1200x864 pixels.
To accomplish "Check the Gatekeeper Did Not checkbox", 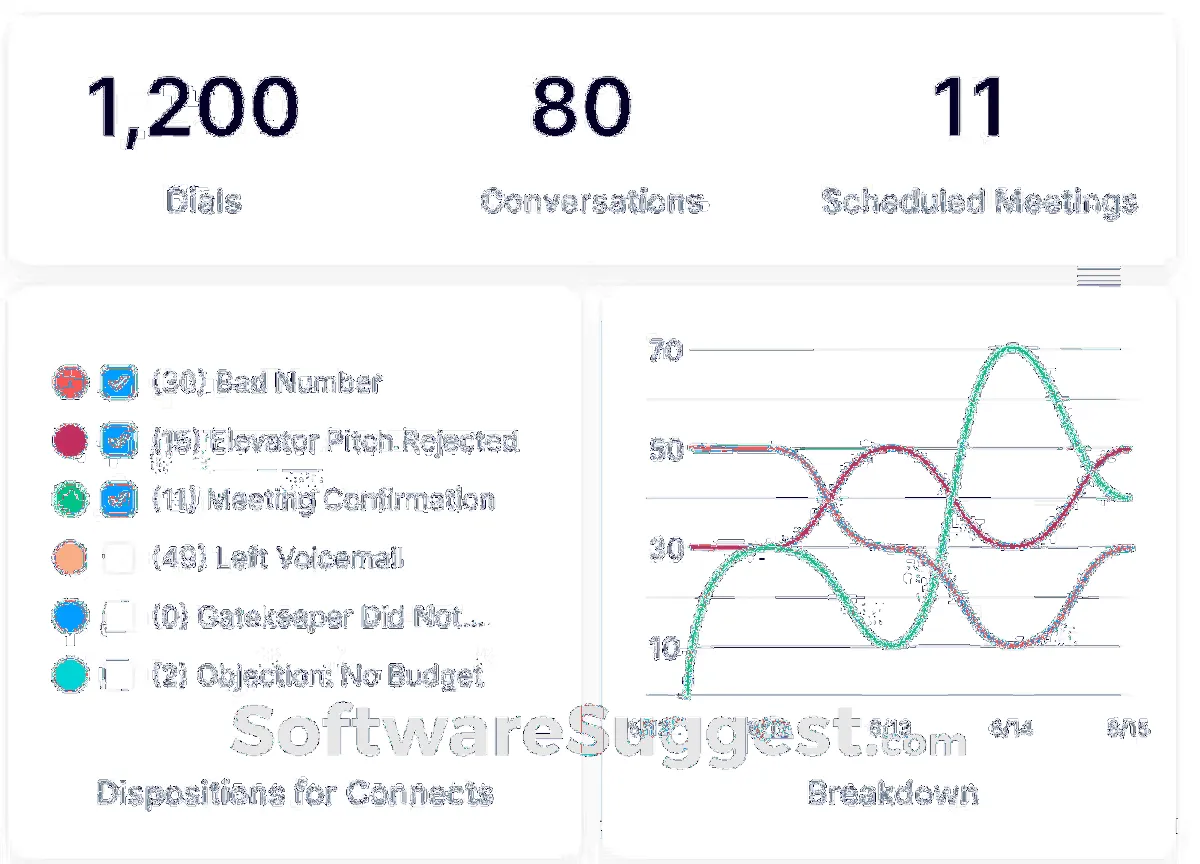I will [x=119, y=617].
